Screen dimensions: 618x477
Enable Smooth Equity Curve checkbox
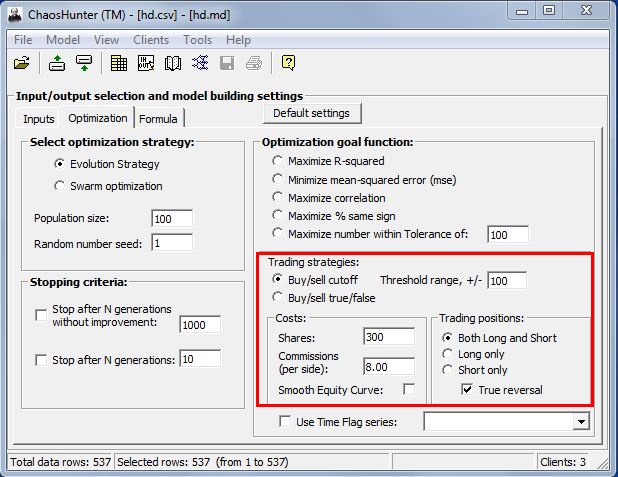coord(409,389)
